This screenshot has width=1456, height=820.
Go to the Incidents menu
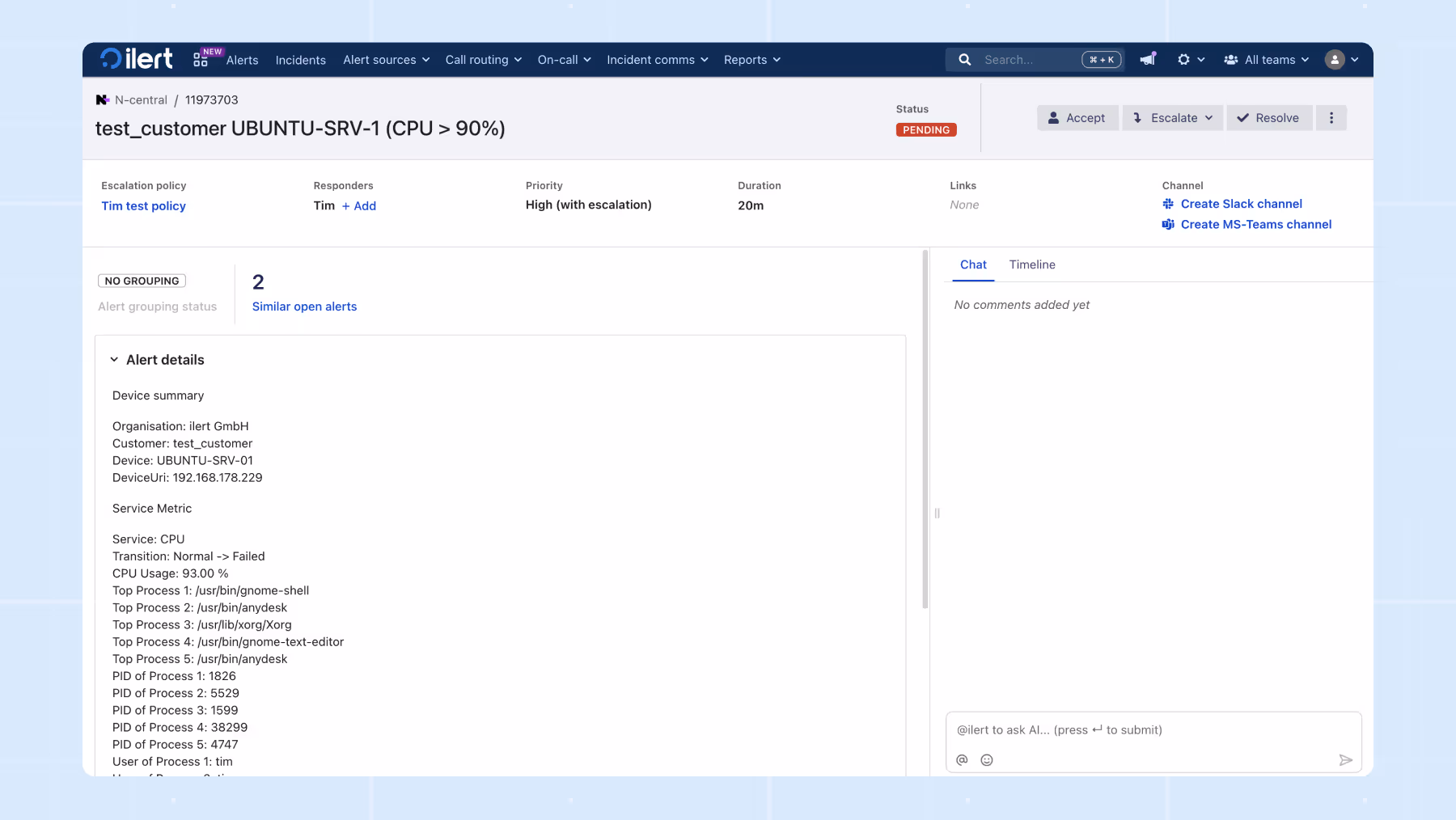point(301,60)
